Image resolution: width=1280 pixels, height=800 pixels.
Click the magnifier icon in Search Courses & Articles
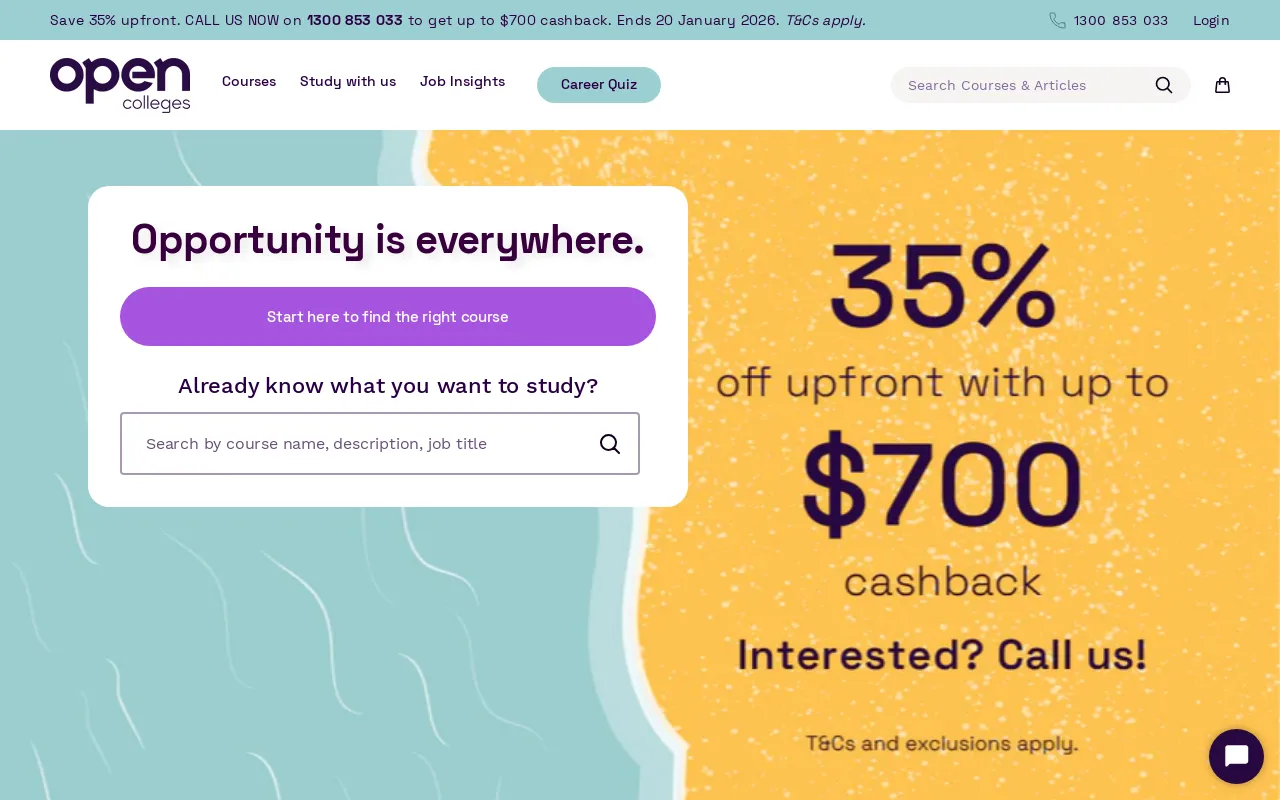[1163, 85]
